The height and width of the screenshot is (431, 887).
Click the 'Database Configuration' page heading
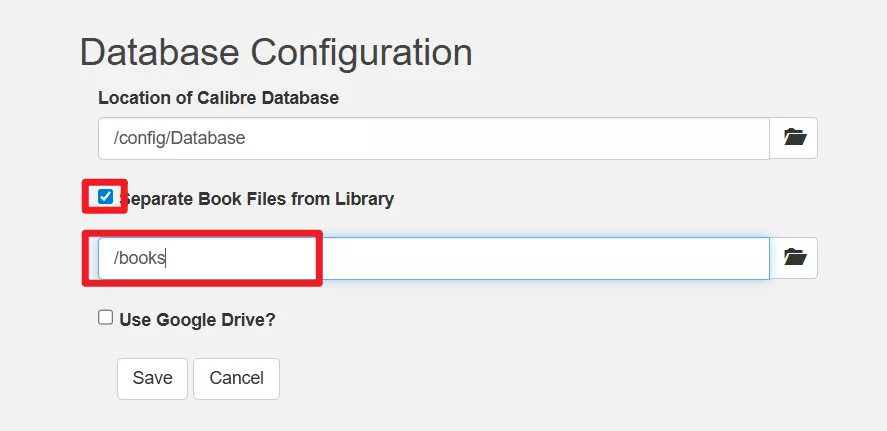[x=275, y=52]
